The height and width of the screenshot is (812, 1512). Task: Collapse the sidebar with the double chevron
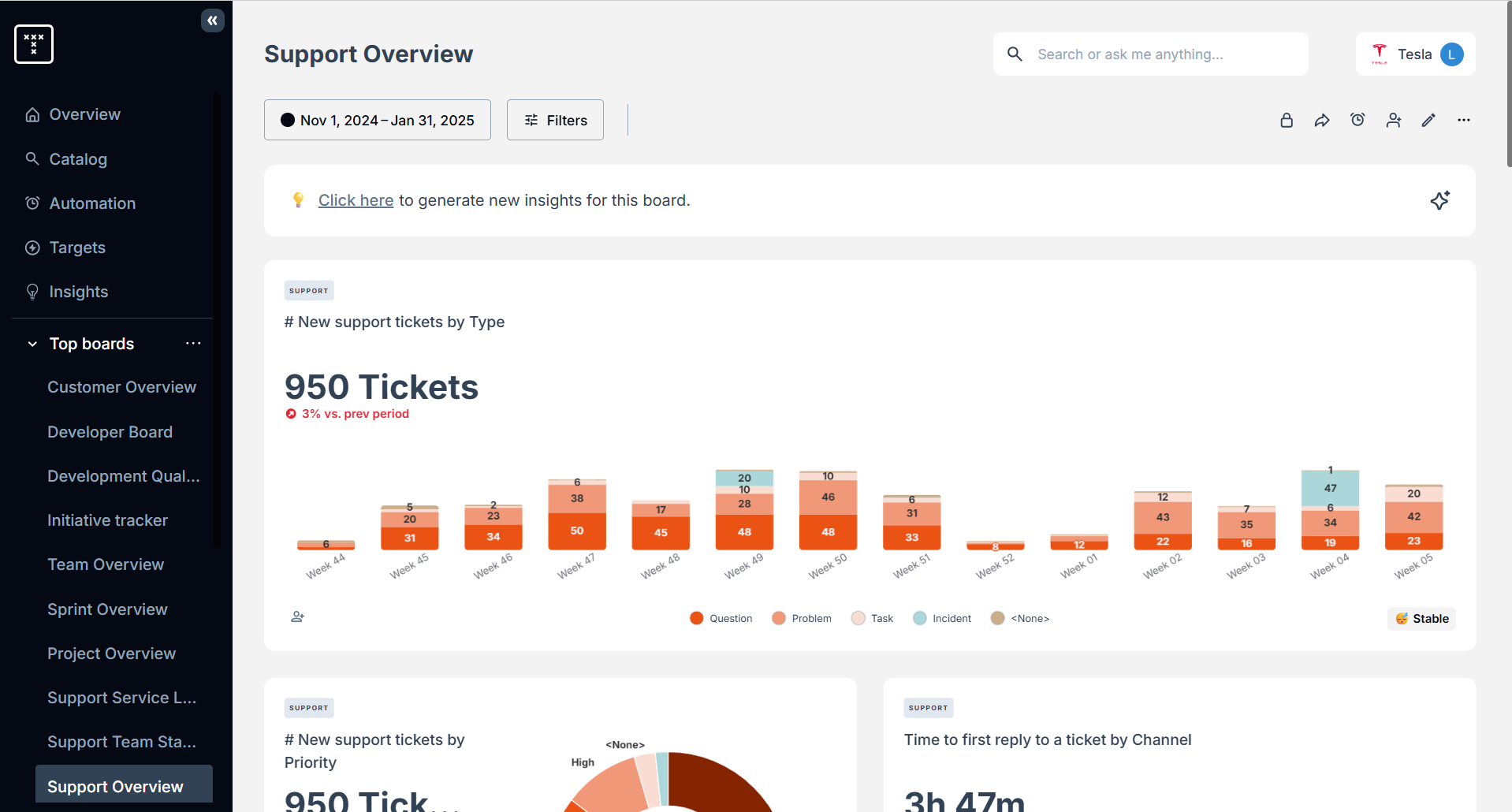212,20
